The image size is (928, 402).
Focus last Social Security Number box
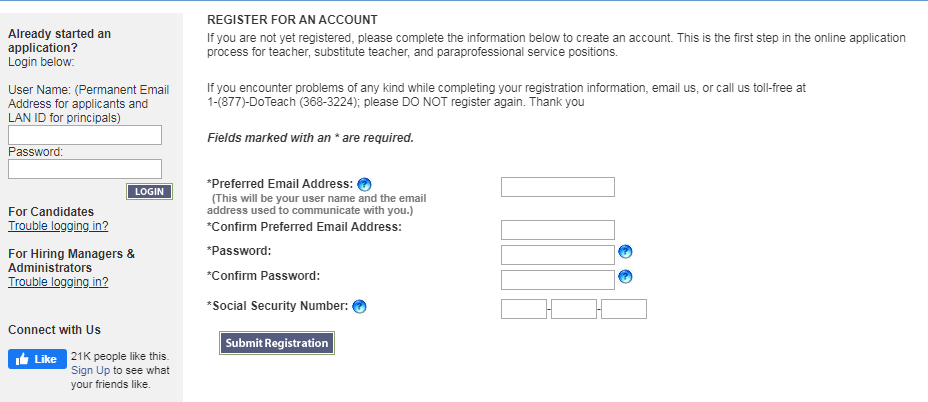pyautogui.click(x=624, y=308)
